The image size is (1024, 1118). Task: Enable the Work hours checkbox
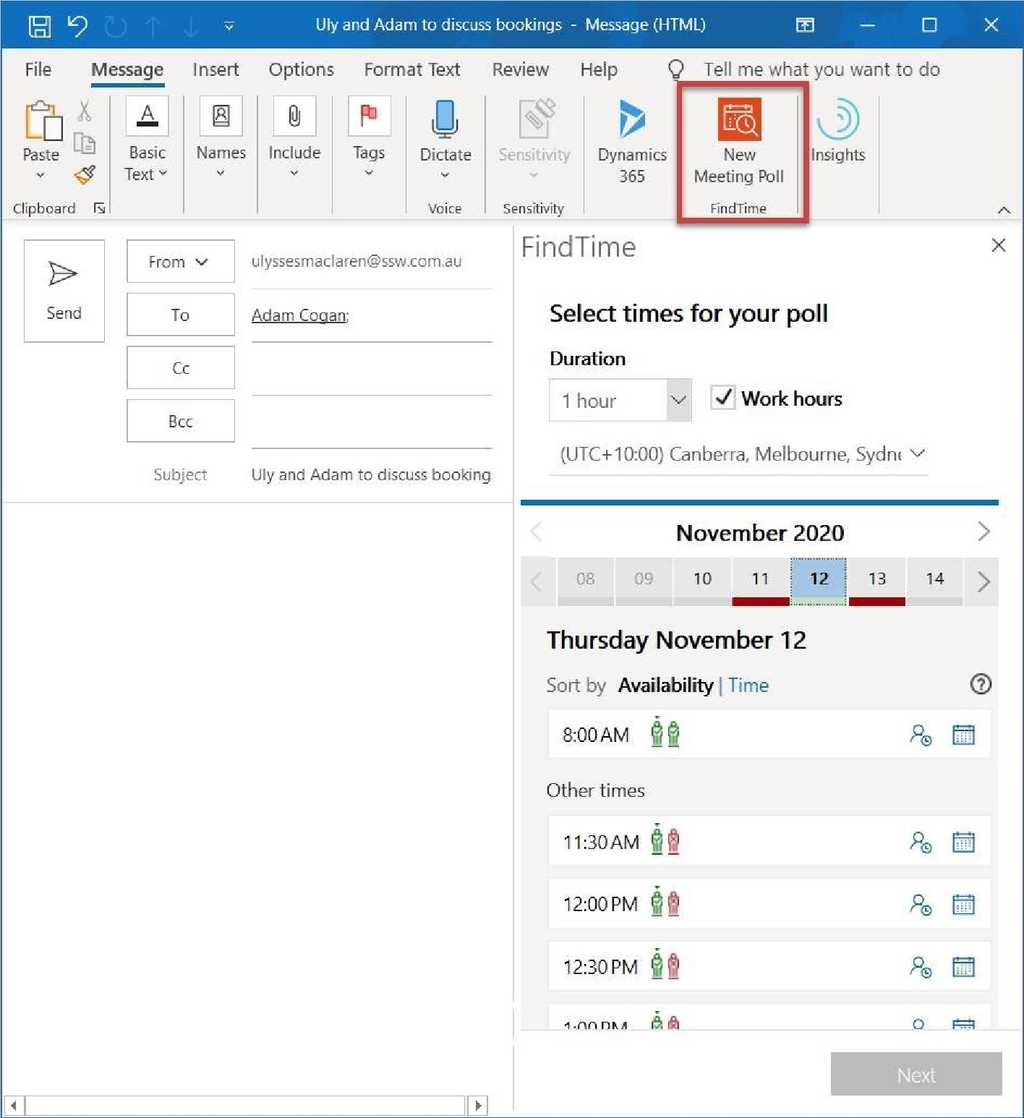723,397
